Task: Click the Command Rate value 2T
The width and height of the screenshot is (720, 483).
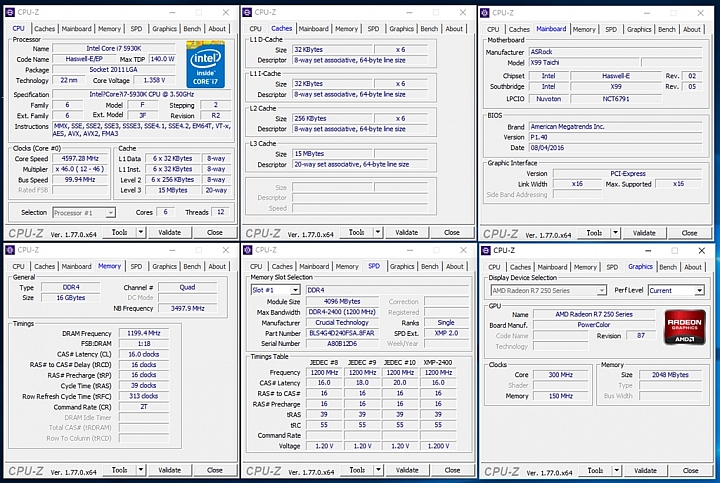Action: pos(144,407)
